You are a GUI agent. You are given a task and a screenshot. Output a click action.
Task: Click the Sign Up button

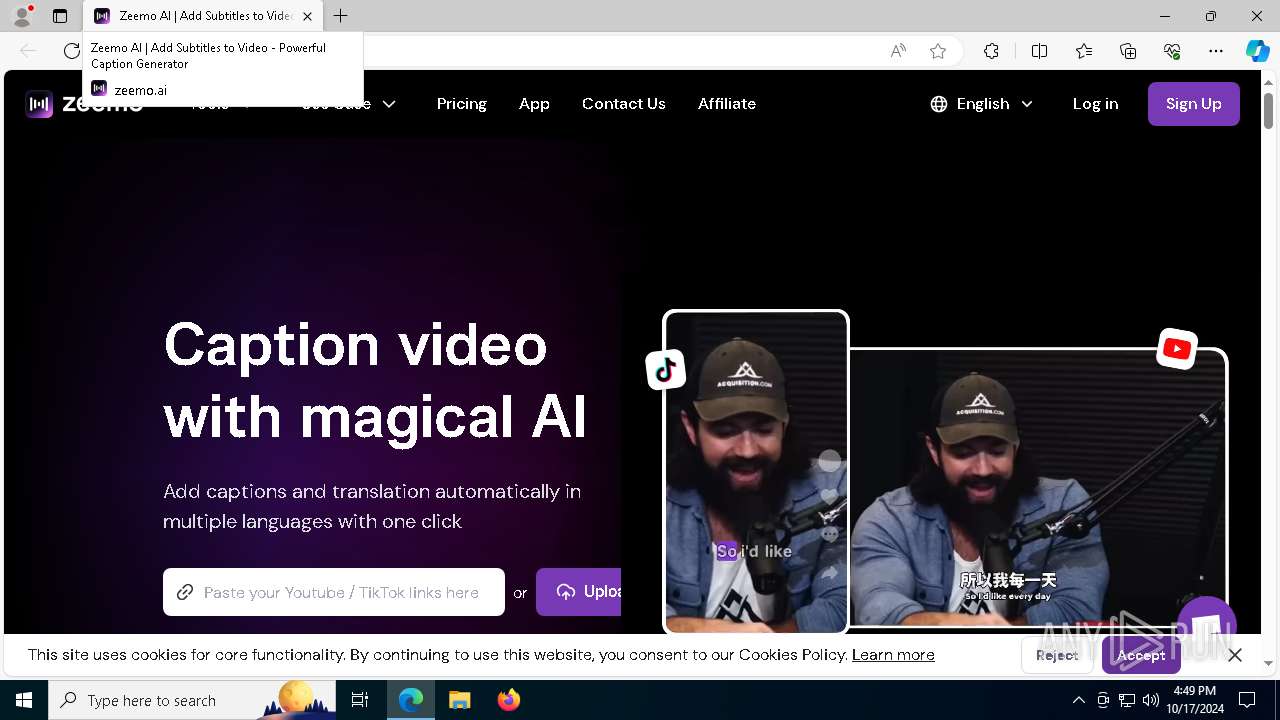point(1194,104)
